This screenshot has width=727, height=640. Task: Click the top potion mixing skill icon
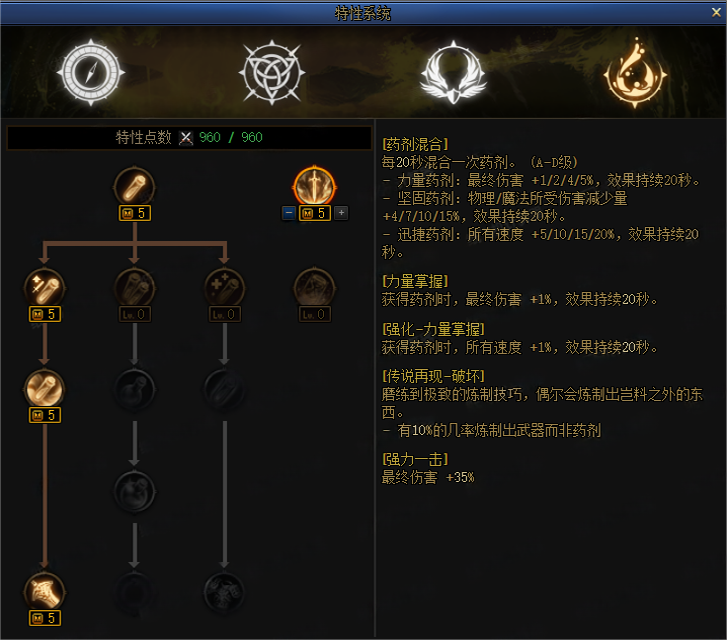click(x=134, y=187)
